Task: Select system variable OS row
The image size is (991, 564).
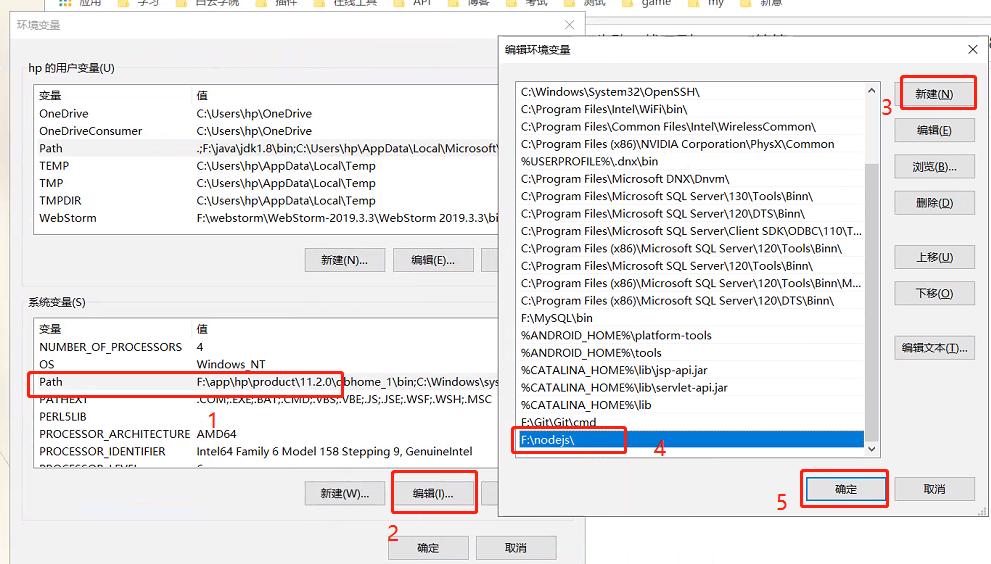Action: 266,364
